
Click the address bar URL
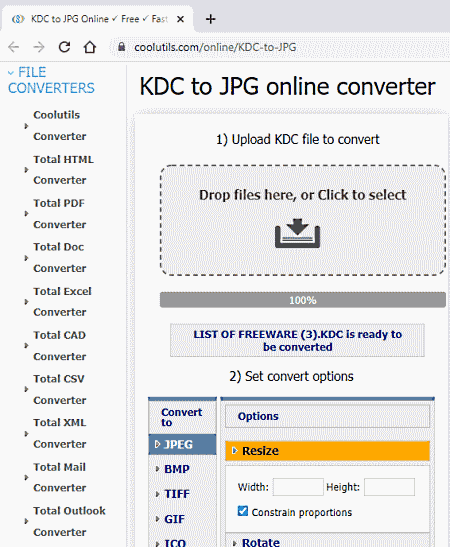pos(215,47)
